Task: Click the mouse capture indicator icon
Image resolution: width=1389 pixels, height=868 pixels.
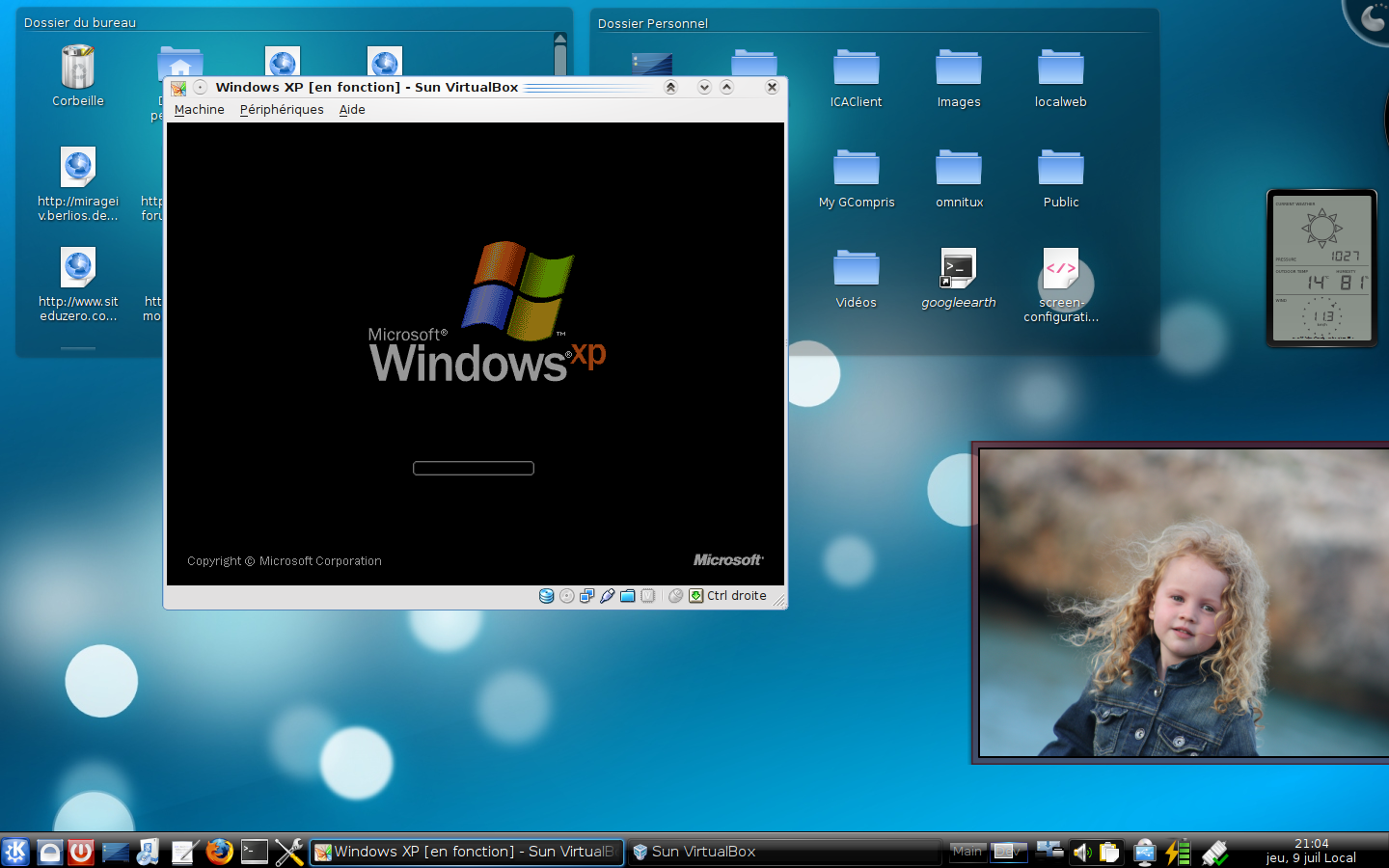Action: (x=675, y=596)
